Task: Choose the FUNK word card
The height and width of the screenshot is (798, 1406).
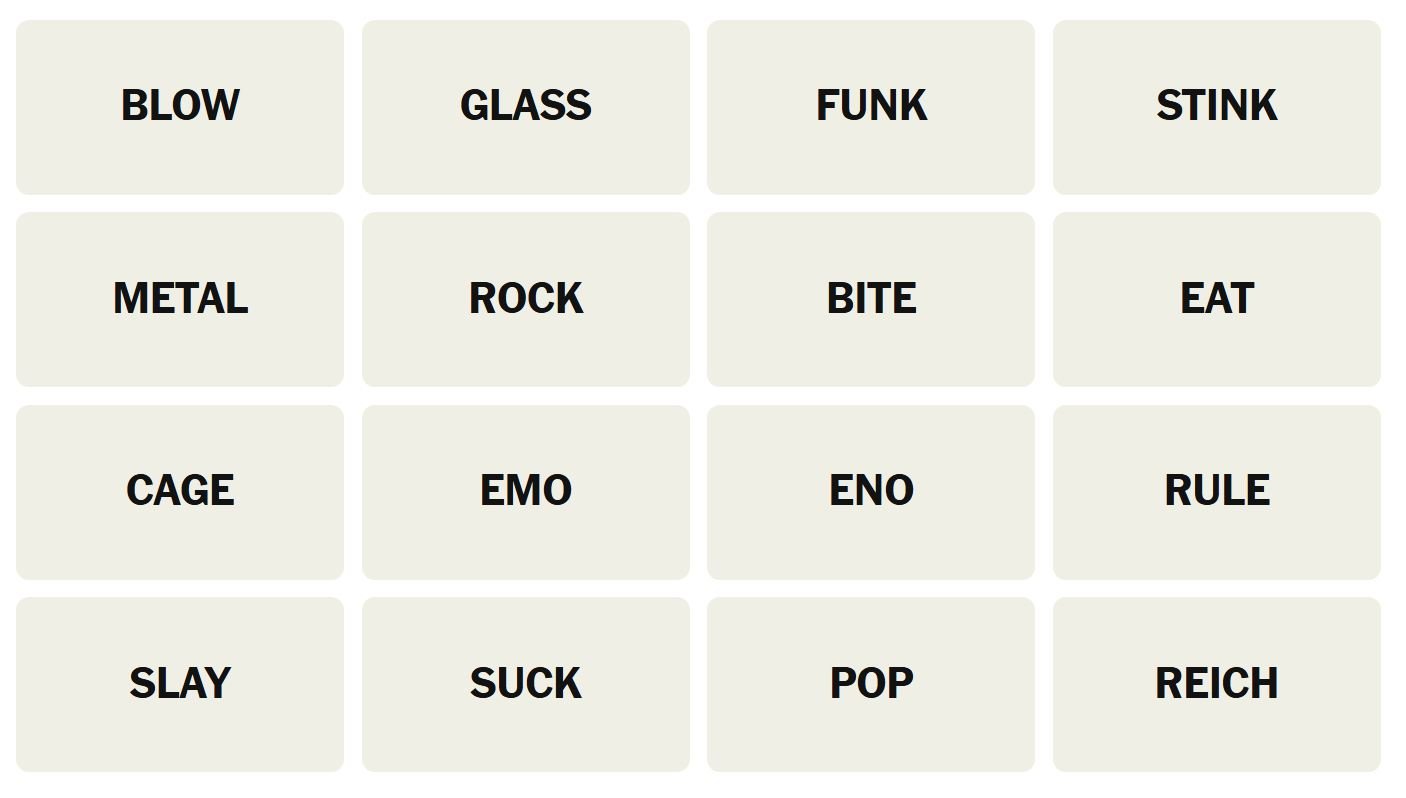Action: point(870,107)
